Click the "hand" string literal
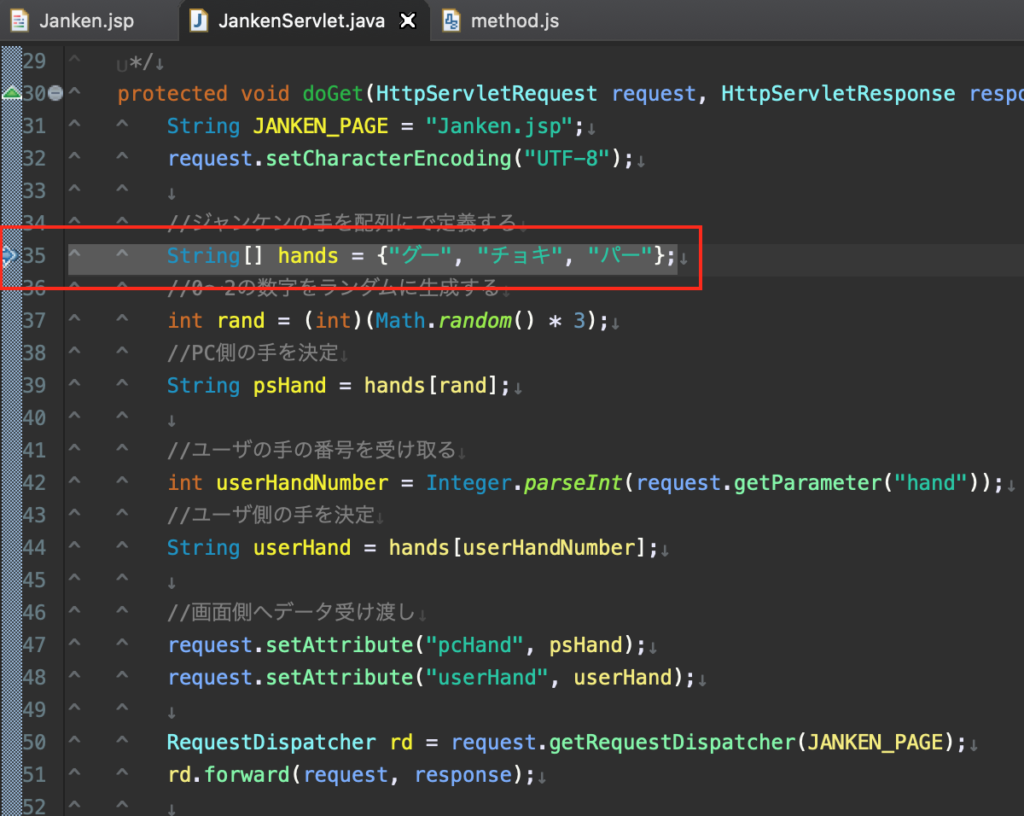 click(x=931, y=483)
